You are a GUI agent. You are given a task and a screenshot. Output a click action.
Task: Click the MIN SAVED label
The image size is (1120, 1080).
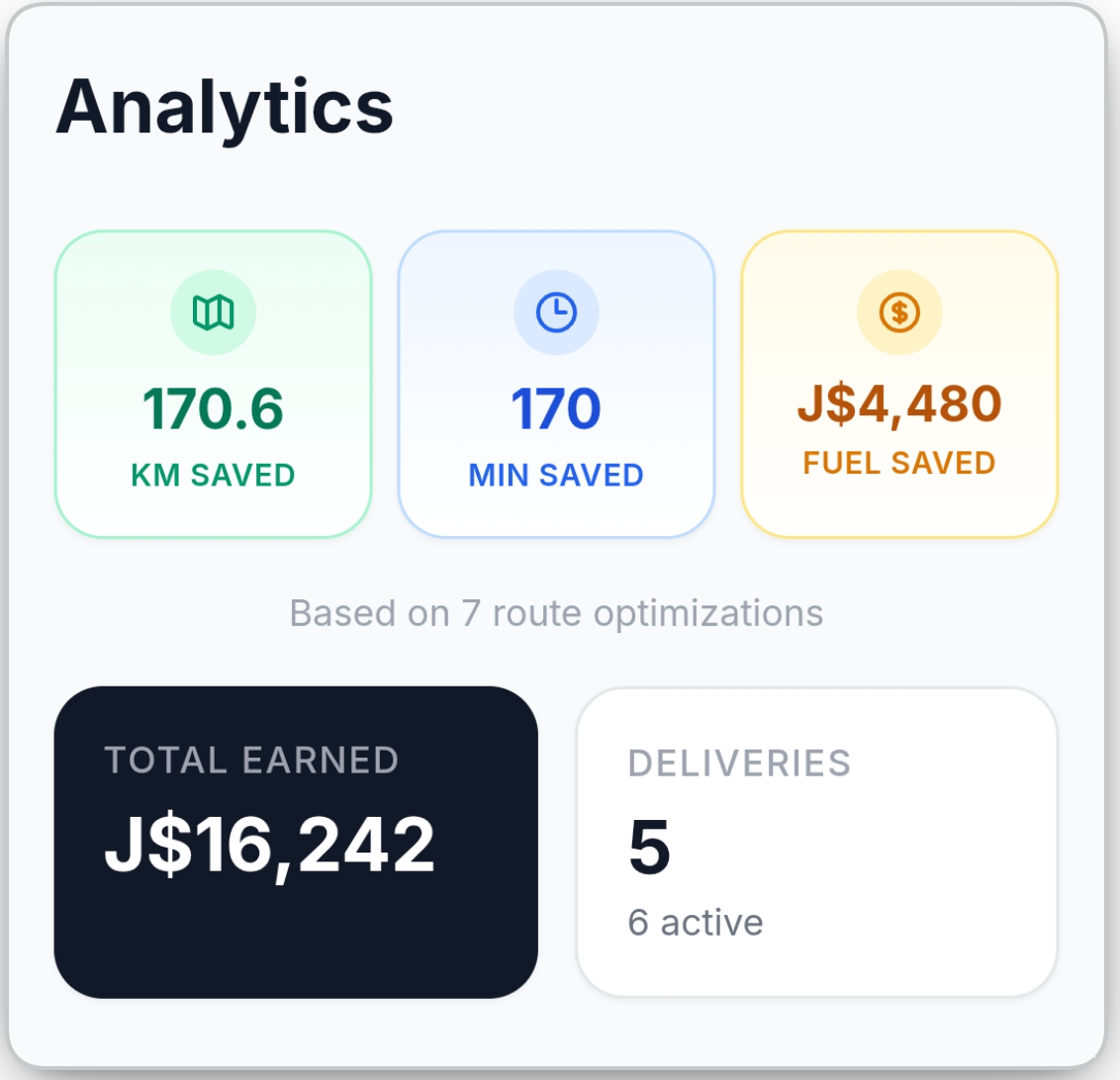[556, 476]
